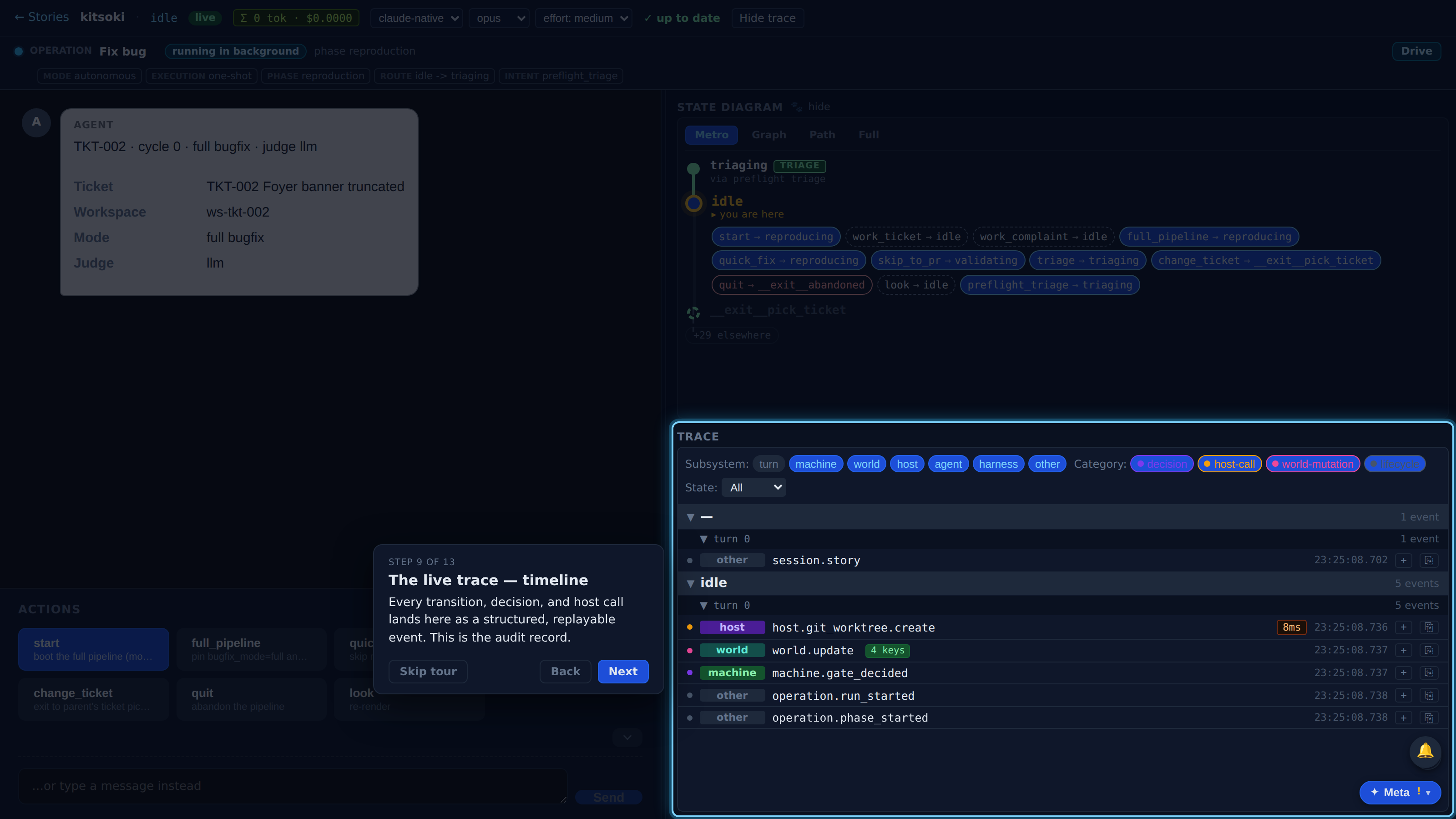1456x819 pixels.
Task: Copy the session.story event
Action: [x=1429, y=560]
